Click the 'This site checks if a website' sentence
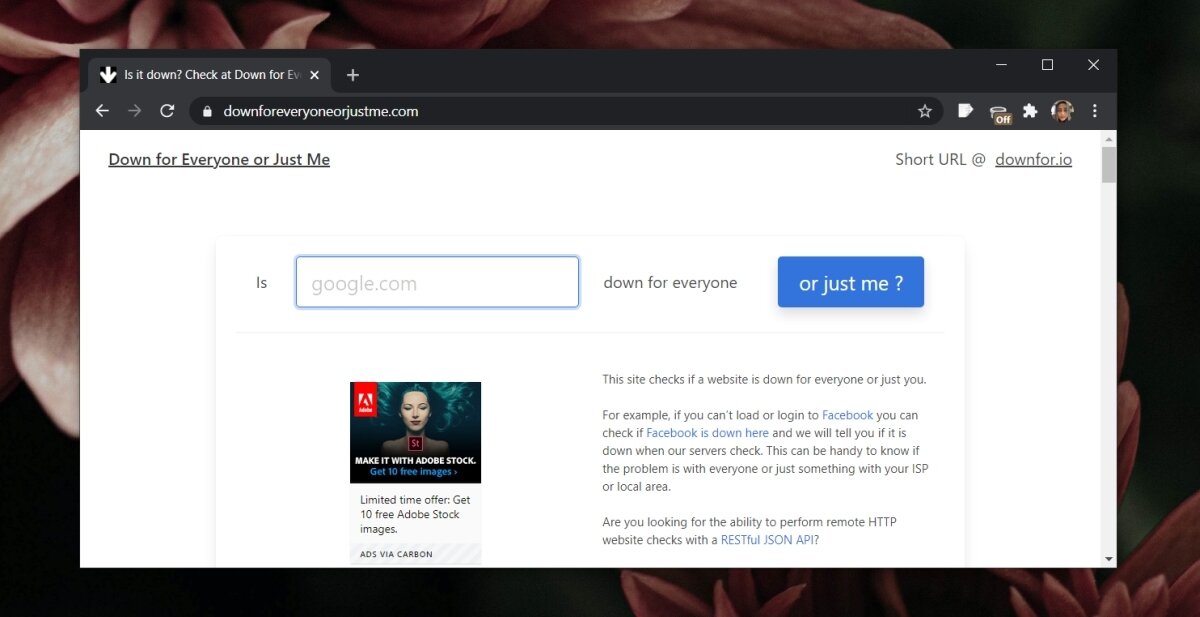Viewport: 1200px width, 617px height. pyautogui.click(x=764, y=380)
